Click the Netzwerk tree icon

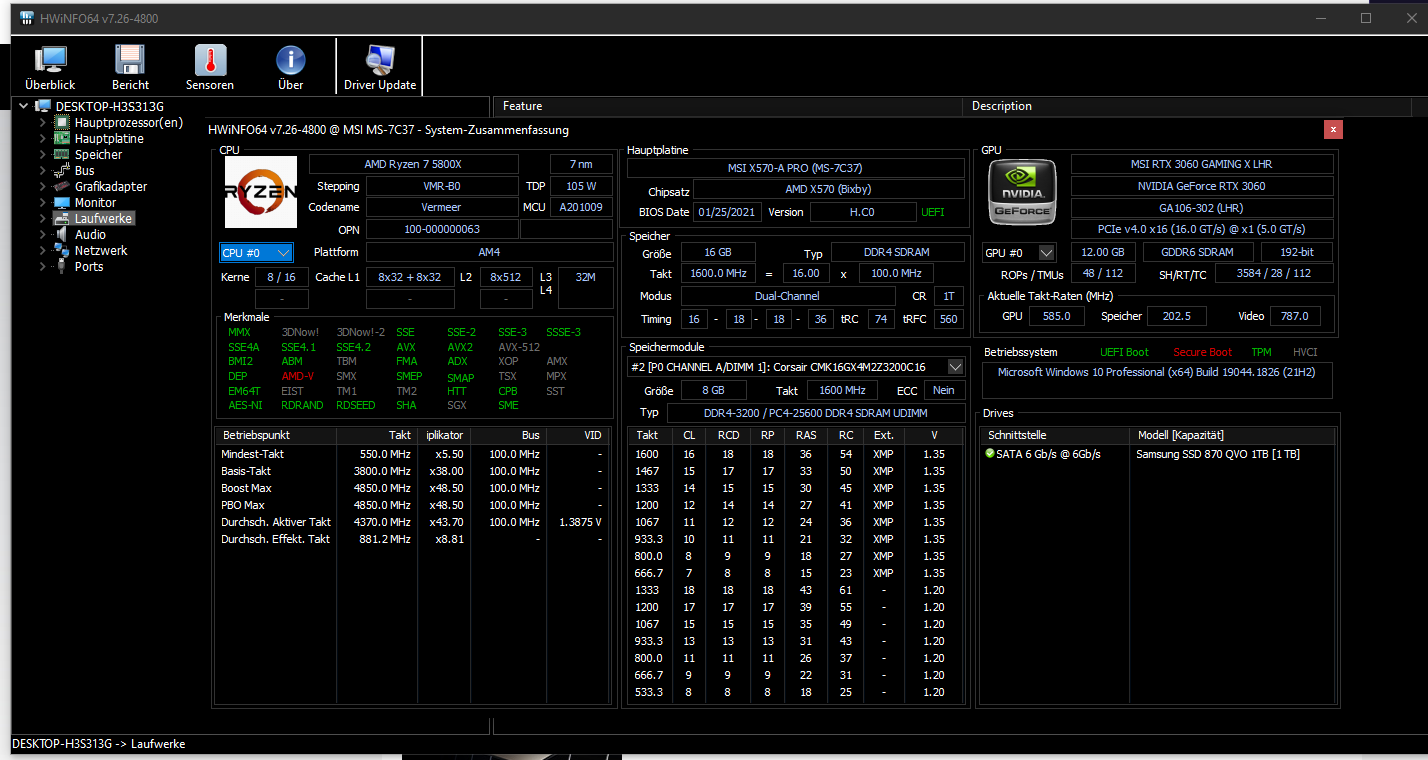(x=62, y=250)
